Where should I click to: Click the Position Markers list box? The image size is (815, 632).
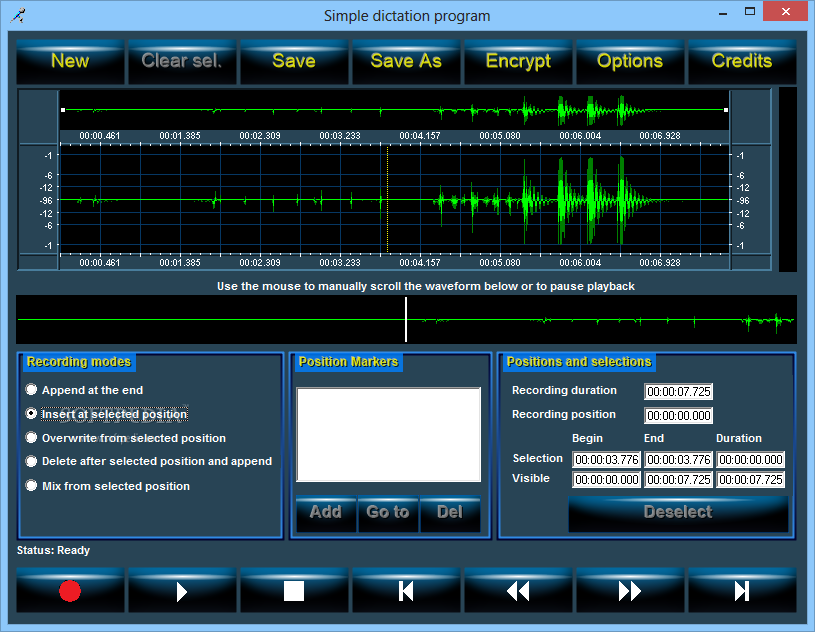[388, 435]
